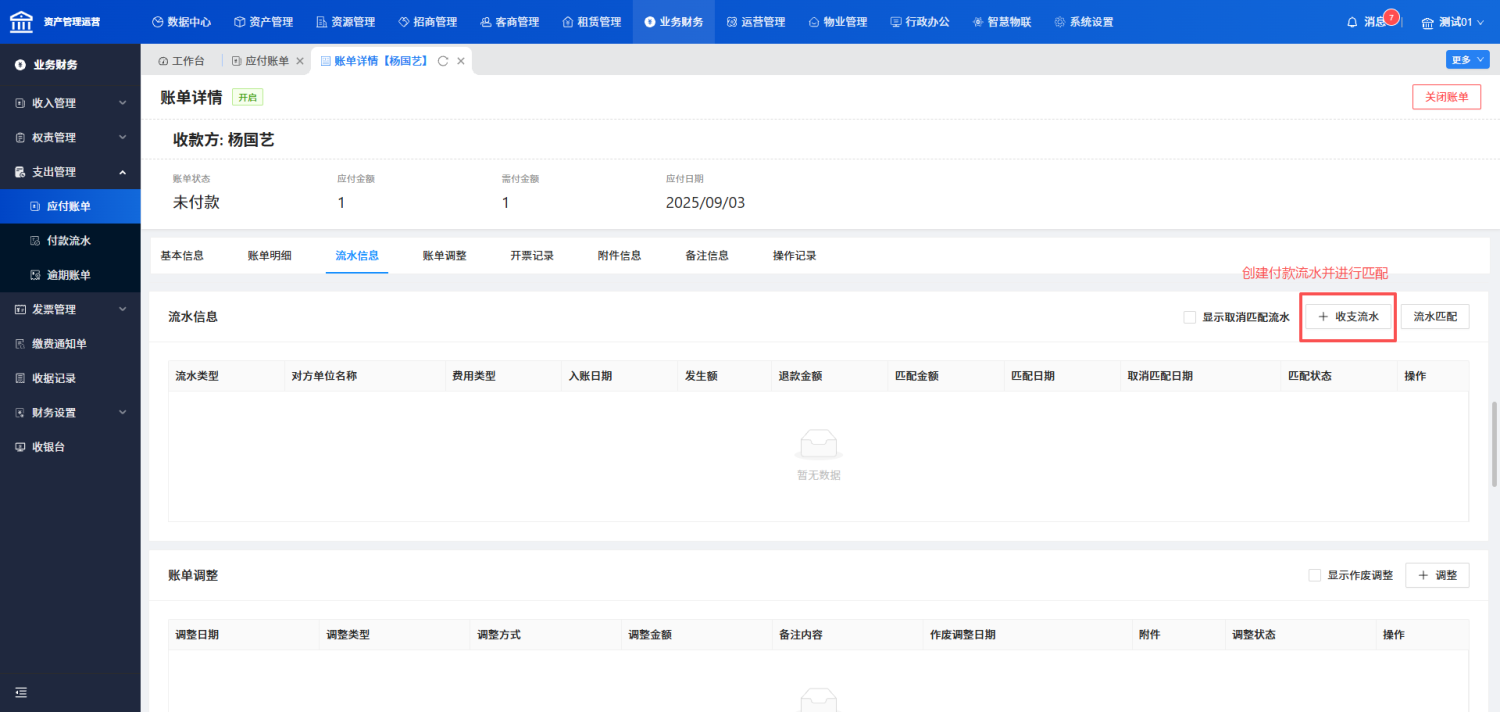Close the 账单详情【杨国艺】 page tab
1500x712 pixels.
461,61
